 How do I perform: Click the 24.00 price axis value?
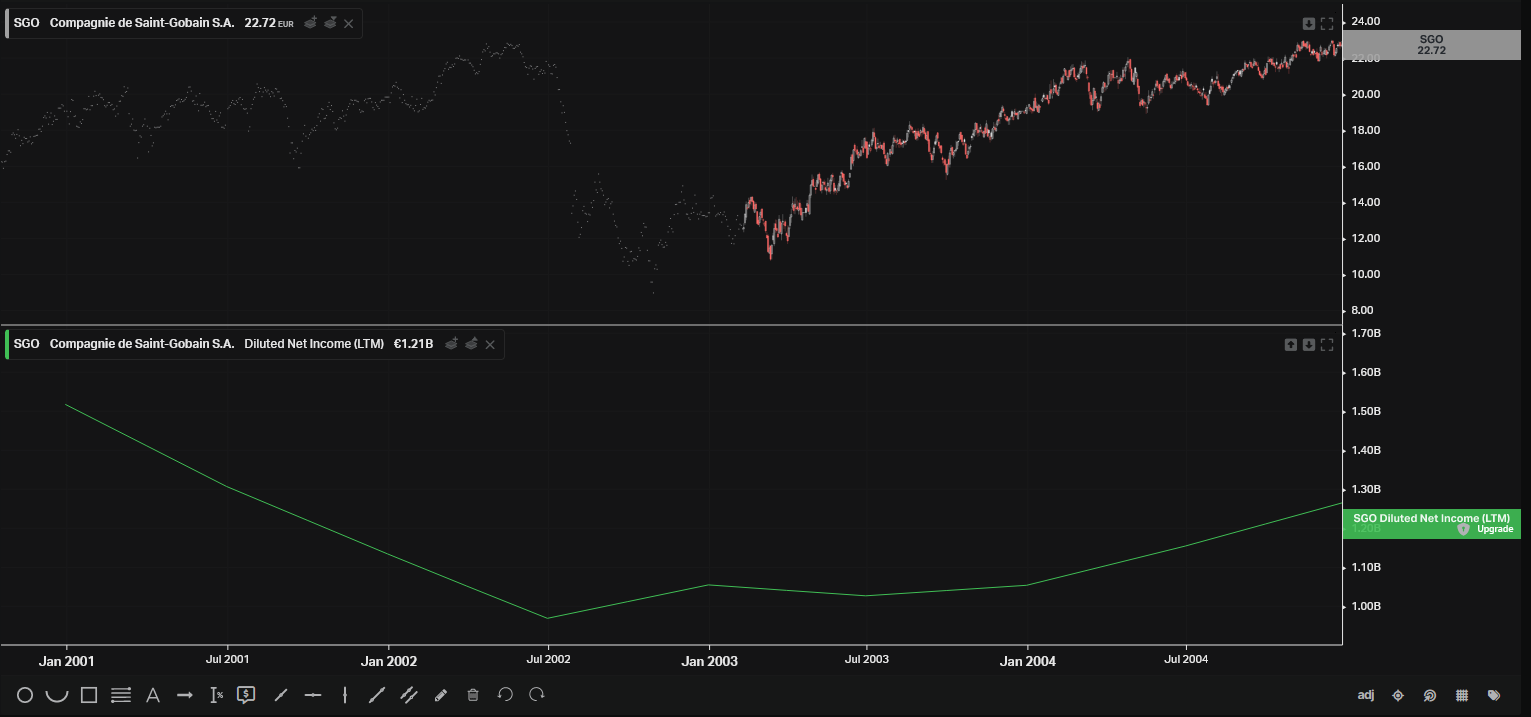(1366, 22)
